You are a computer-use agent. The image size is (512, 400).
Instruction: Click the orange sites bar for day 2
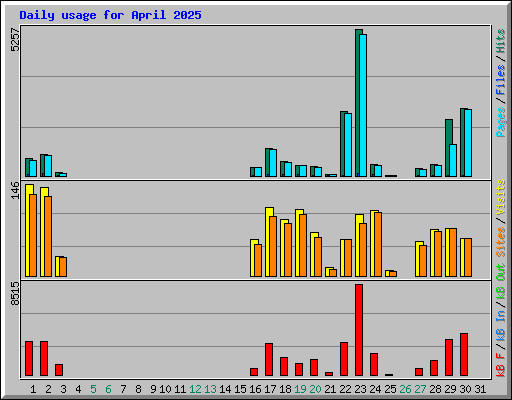(x=48, y=236)
